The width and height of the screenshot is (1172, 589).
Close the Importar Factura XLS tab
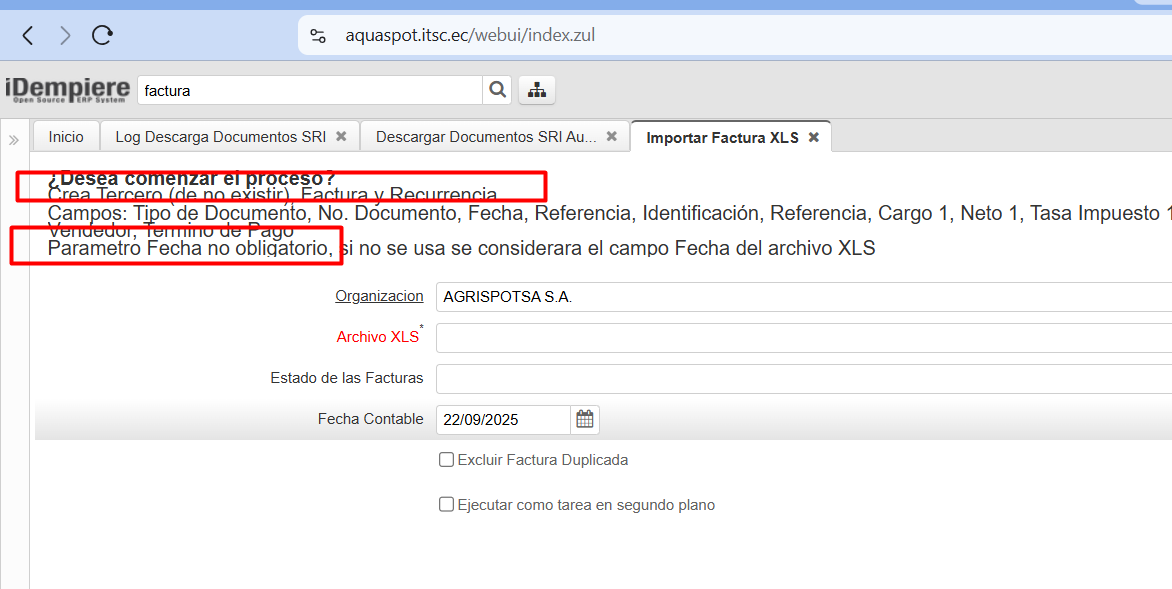814,137
